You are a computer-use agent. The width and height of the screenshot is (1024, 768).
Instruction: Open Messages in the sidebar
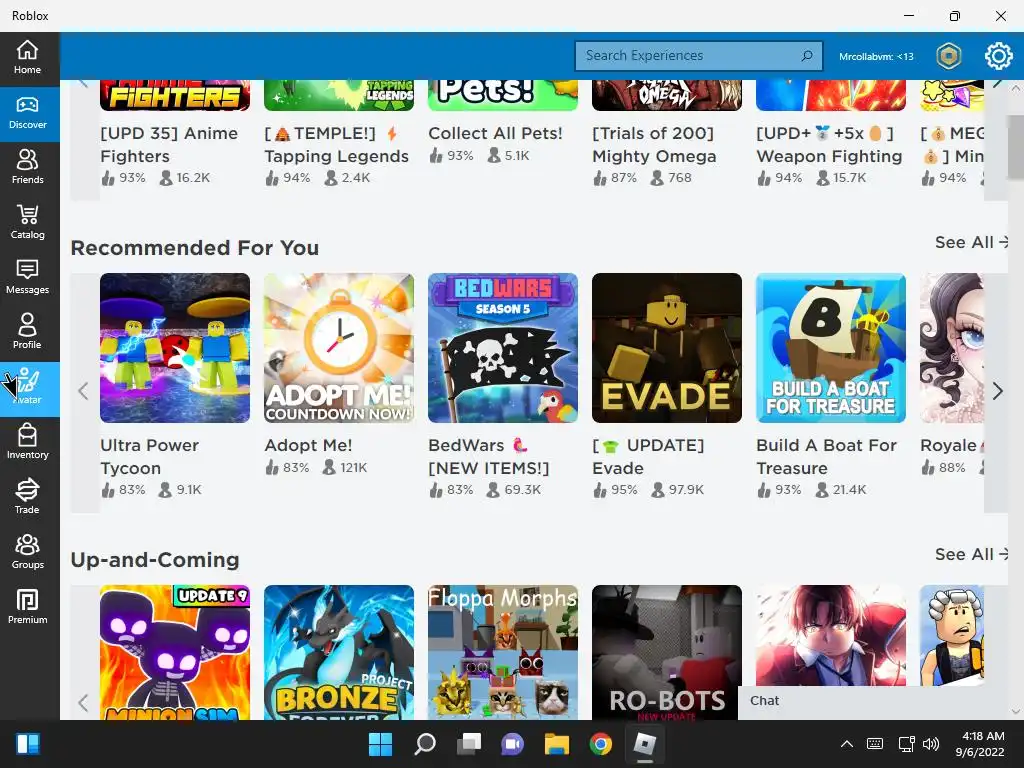[x=27, y=278]
